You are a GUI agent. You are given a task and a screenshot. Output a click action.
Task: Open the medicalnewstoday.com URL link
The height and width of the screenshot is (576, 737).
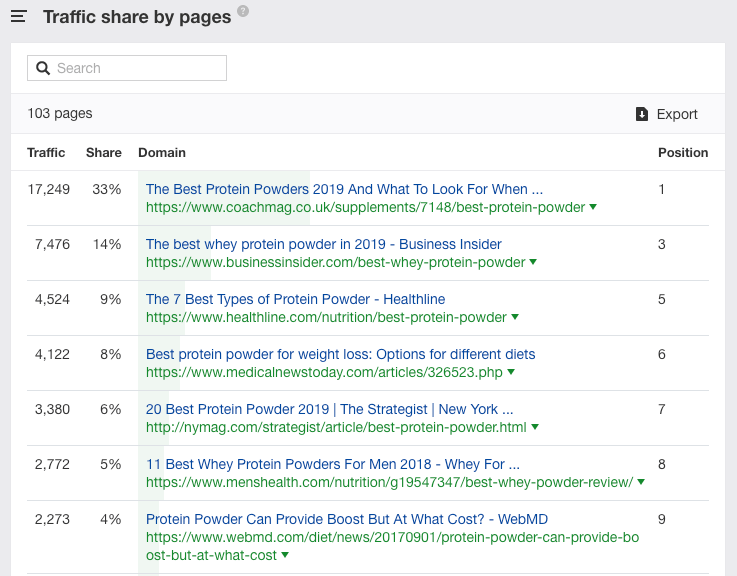point(324,372)
